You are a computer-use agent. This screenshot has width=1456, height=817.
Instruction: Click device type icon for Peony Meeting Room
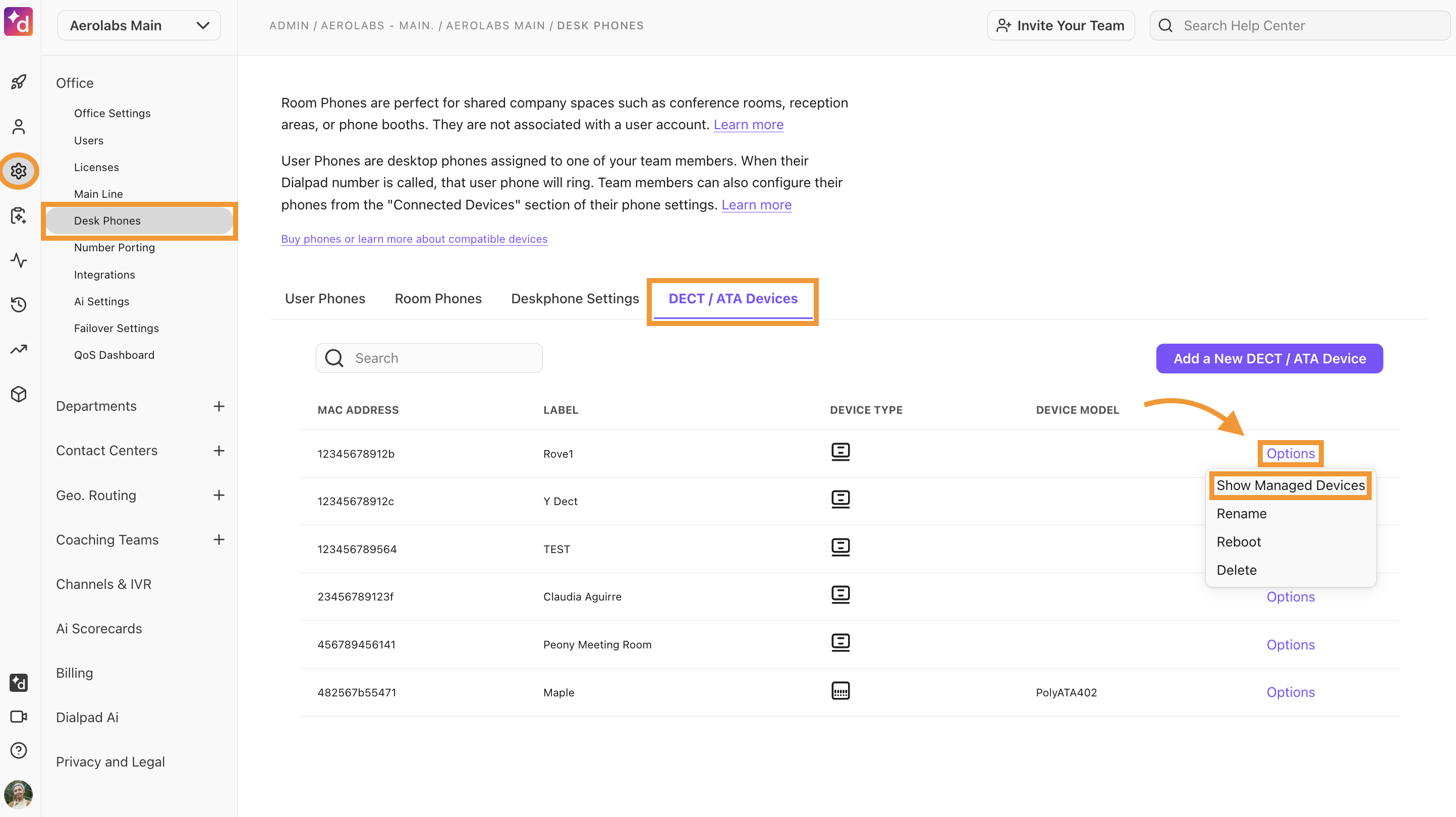coord(841,643)
